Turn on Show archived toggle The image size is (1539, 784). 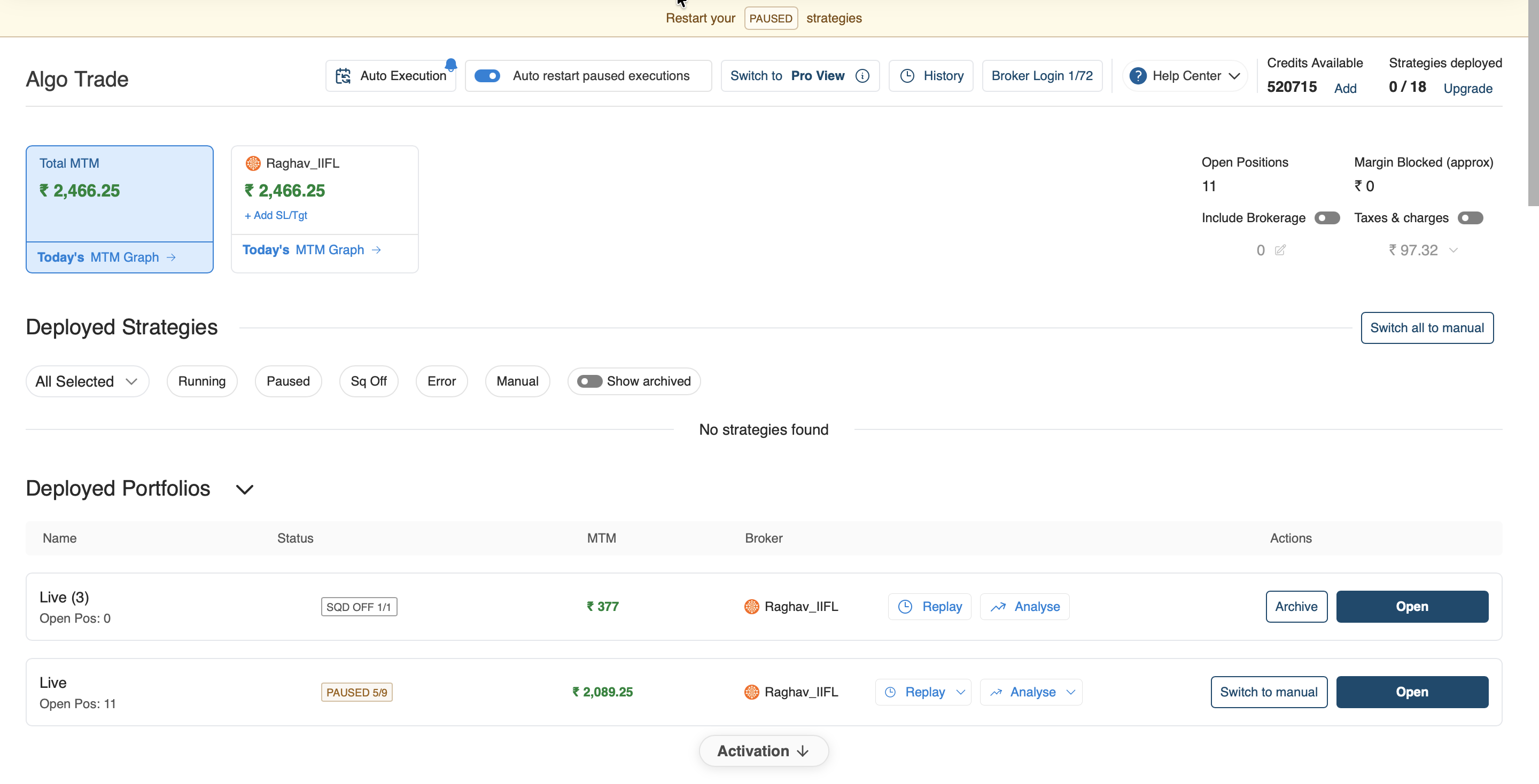click(x=589, y=381)
